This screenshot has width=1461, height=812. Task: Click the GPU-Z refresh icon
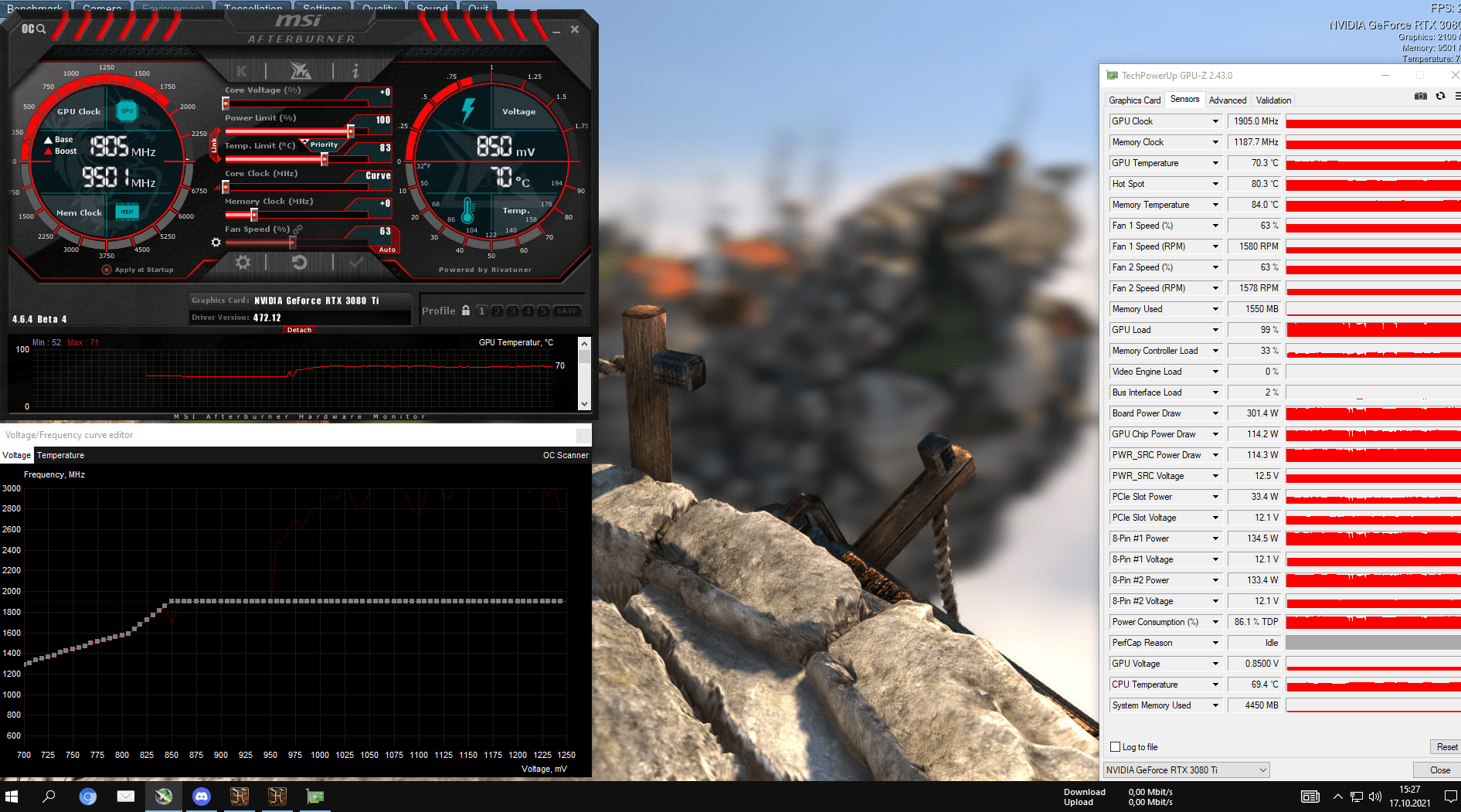[x=1440, y=97]
